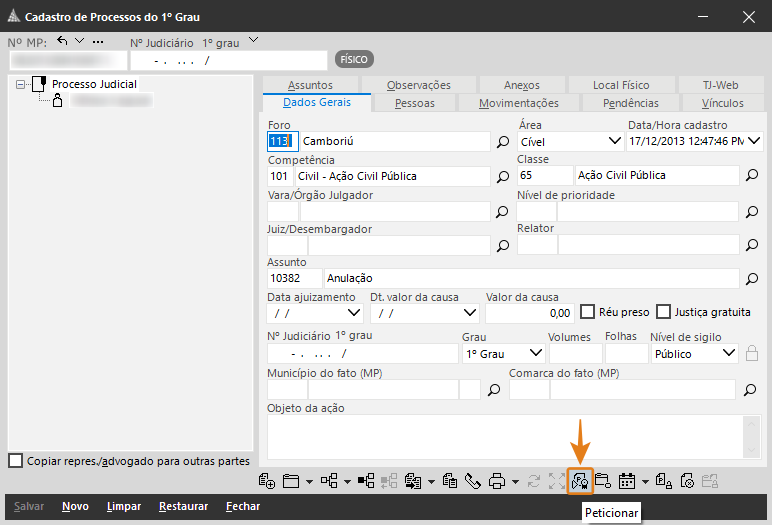Click the Assunto search magnifier icon

(752, 278)
